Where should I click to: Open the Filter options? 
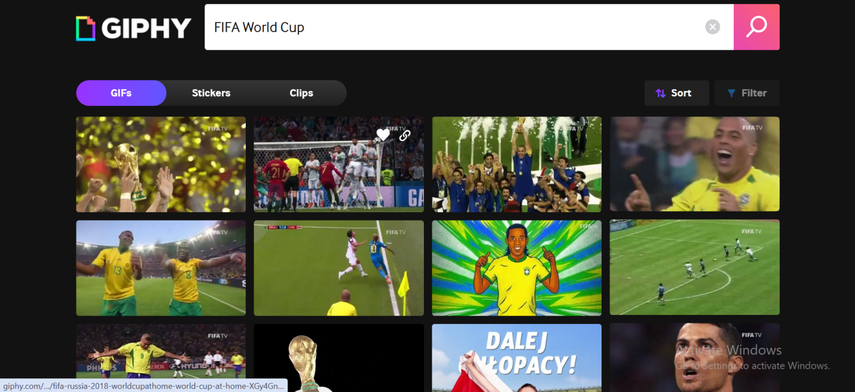coord(747,93)
